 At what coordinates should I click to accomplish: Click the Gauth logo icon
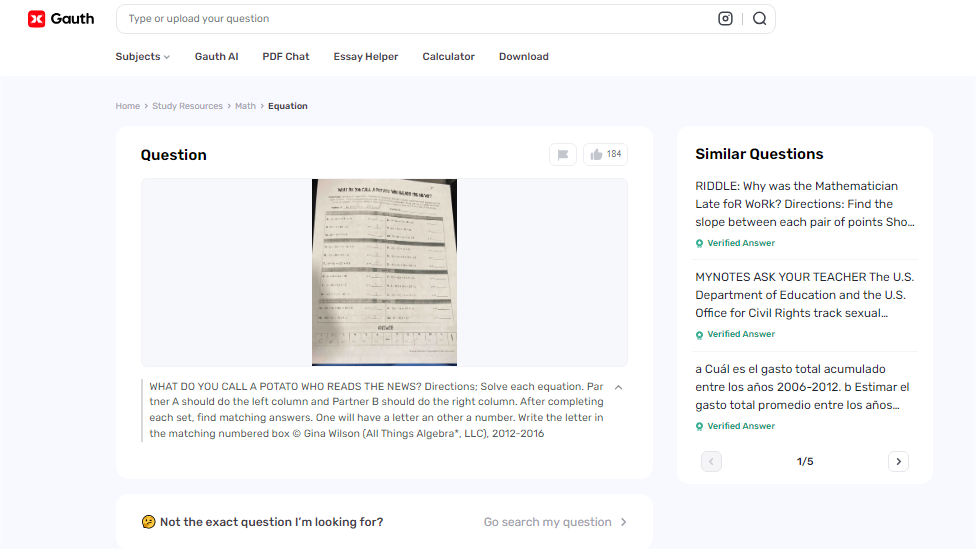point(37,18)
